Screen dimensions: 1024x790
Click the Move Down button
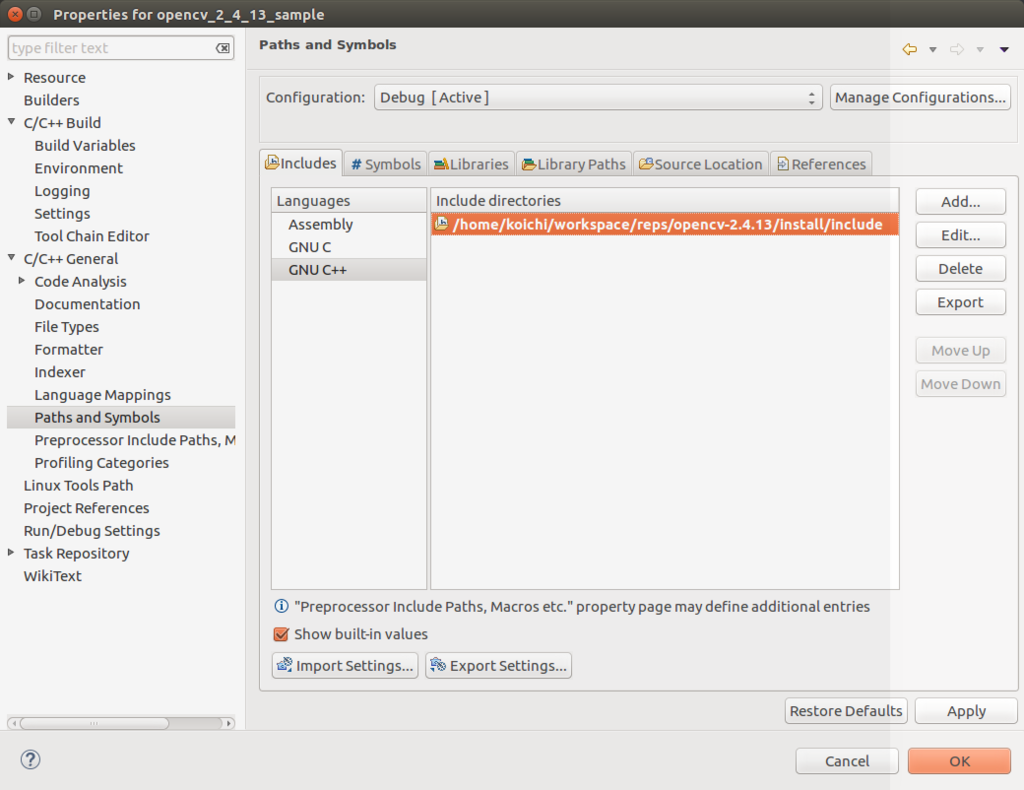[960, 384]
